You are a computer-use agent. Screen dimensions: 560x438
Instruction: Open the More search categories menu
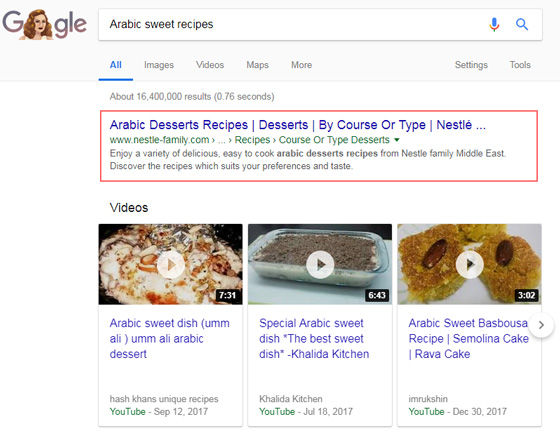[301, 65]
